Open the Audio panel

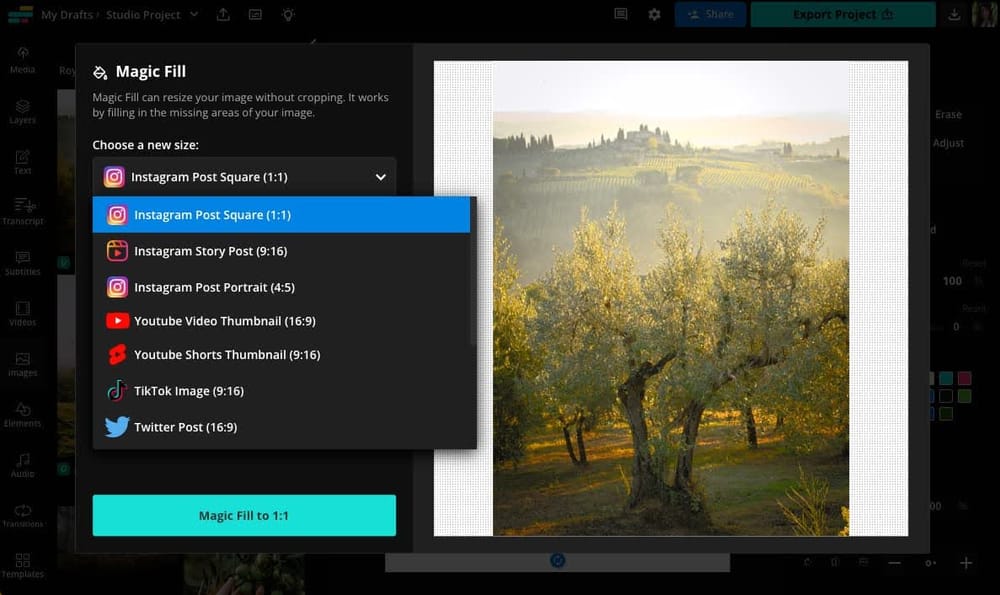[22, 466]
